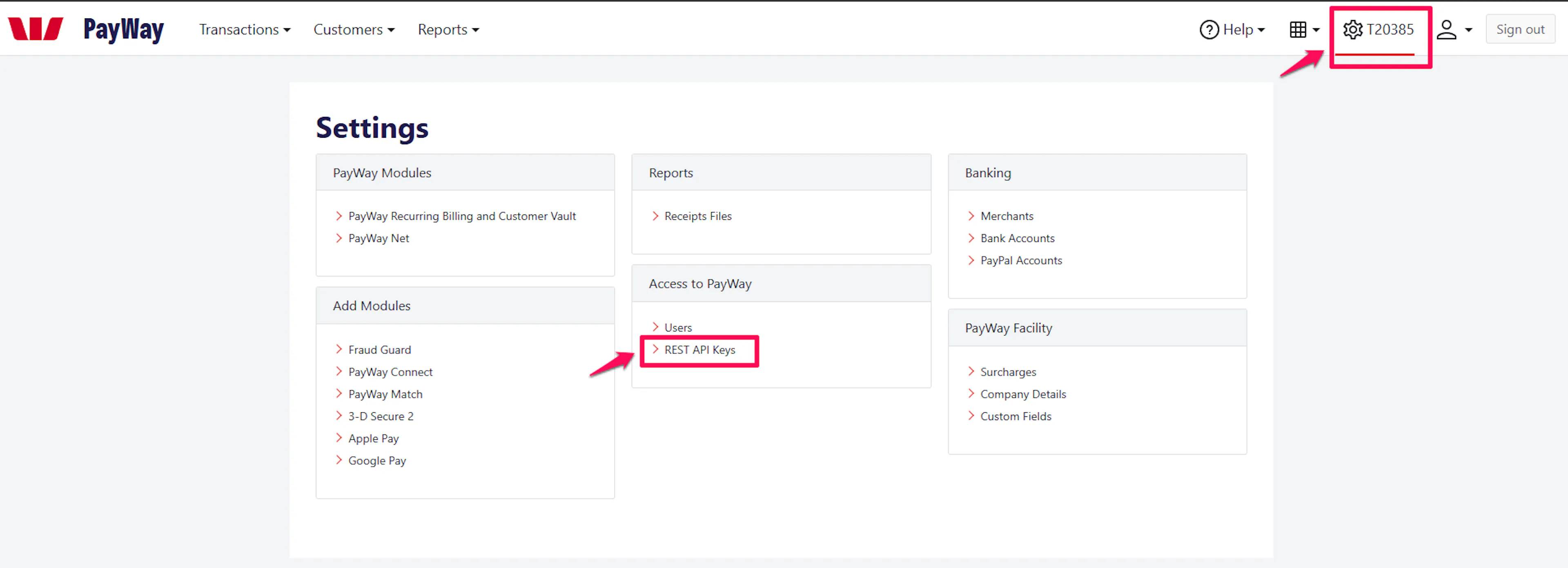Open the Custom Fields link

[x=1015, y=416]
